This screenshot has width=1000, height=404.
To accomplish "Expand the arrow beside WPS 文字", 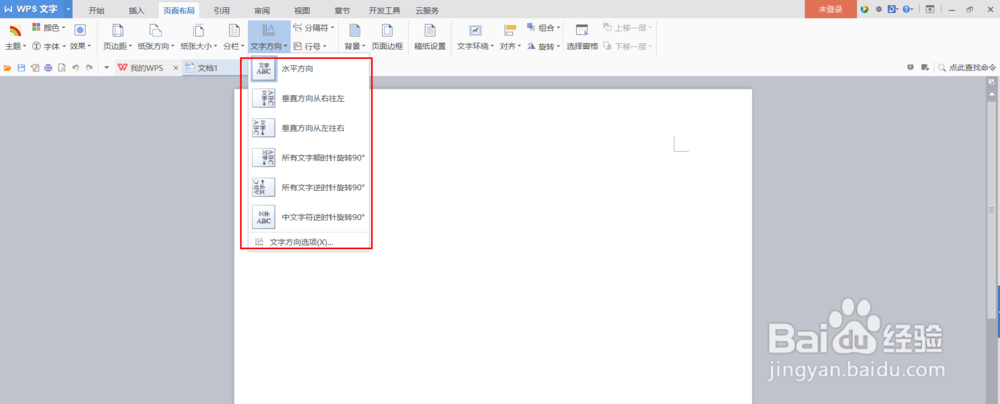I will coord(68,9).
